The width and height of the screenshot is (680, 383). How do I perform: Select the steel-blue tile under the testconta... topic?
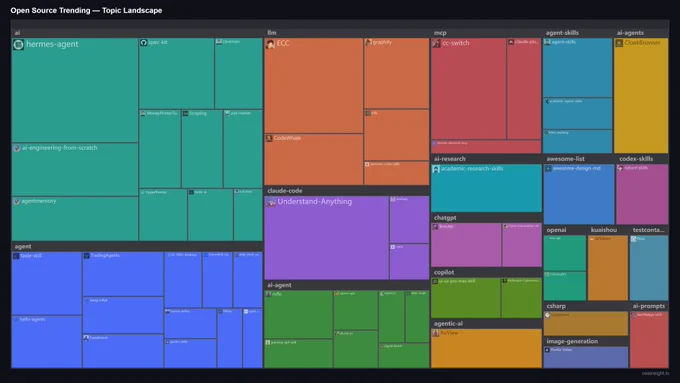click(649, 268)
